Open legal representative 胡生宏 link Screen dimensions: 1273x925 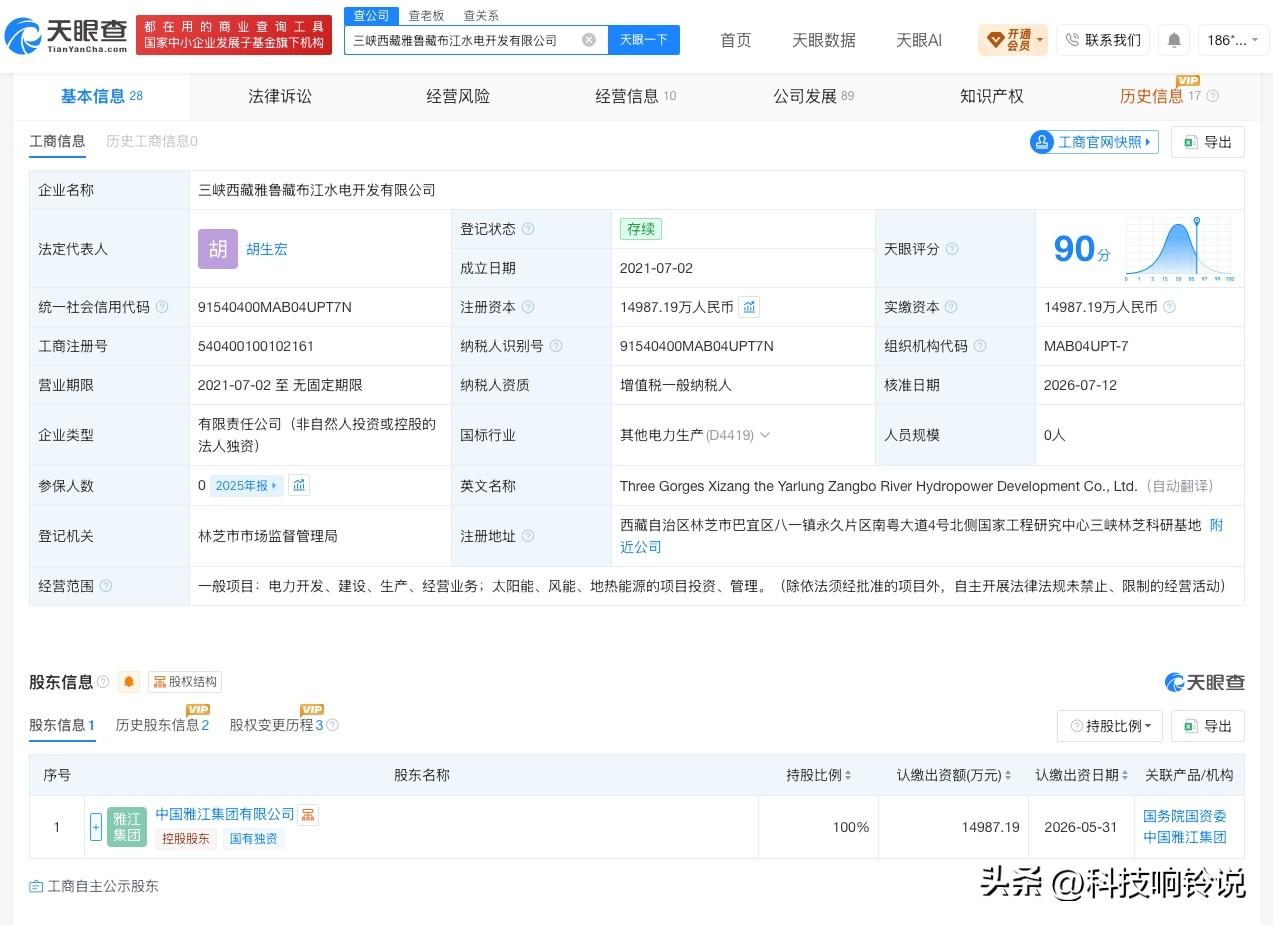[267, 249]
